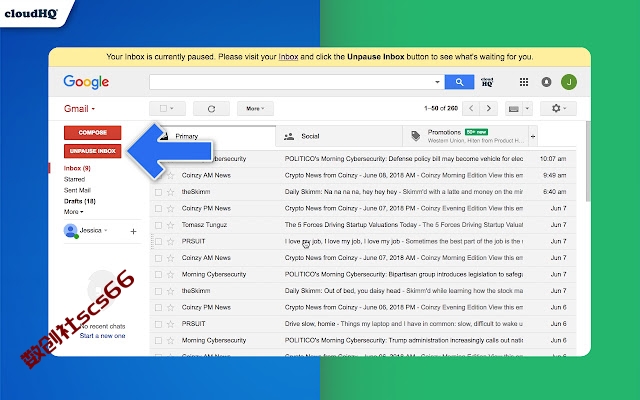The width and height of the screenshot is (640, 400).
Task: Click the inbox vertical scrollbar
Action: [588, 161]
